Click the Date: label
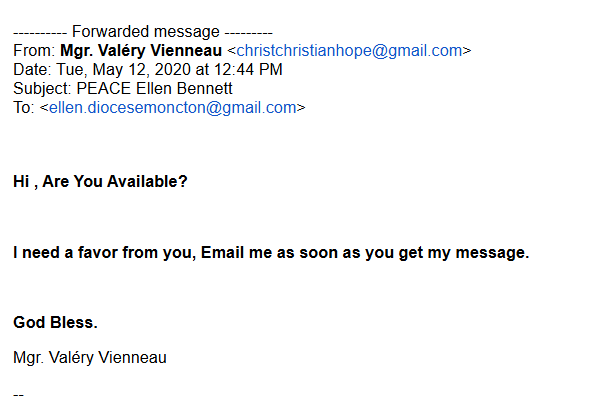Viewport: 598px width, 409px height. (x=32, y=70)
